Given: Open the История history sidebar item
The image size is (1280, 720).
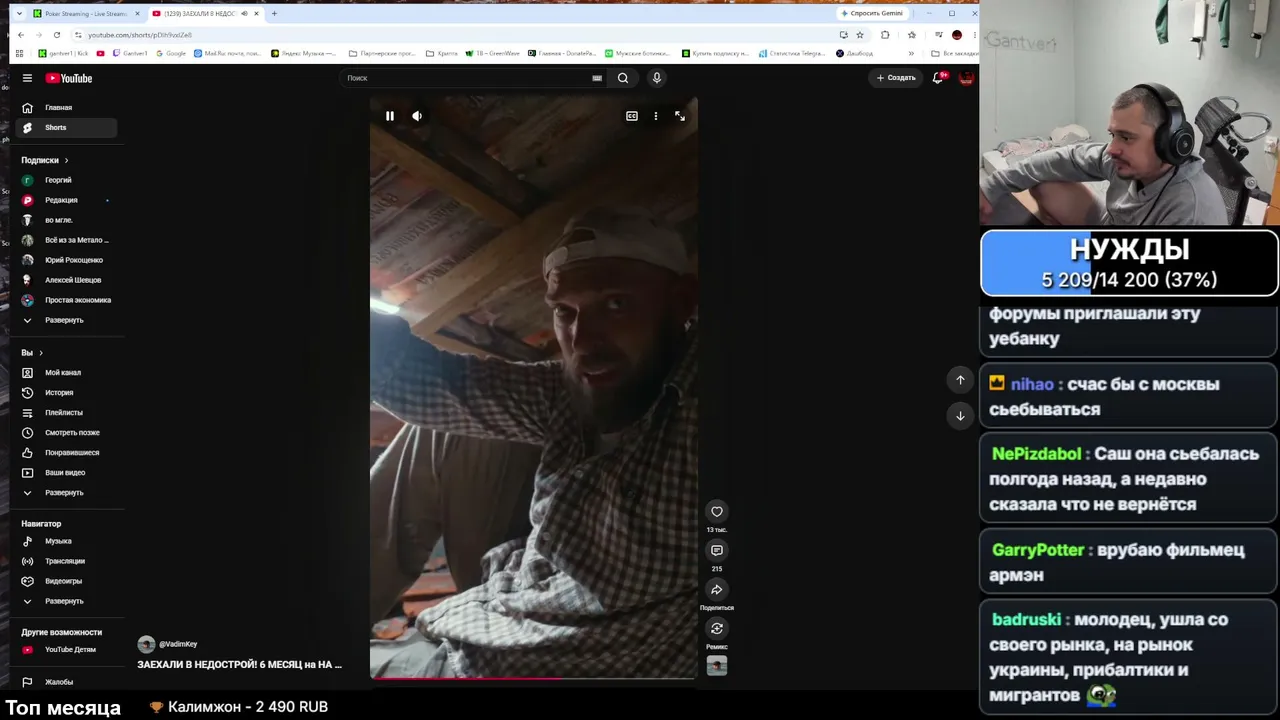Looking at the screenshot, I should (66, 392).
